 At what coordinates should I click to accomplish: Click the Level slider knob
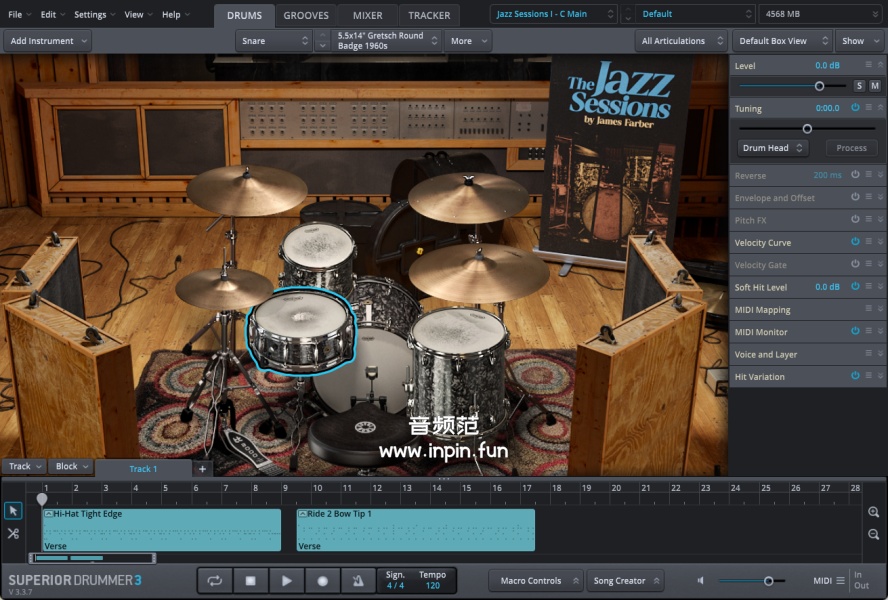tap(819, 86)
